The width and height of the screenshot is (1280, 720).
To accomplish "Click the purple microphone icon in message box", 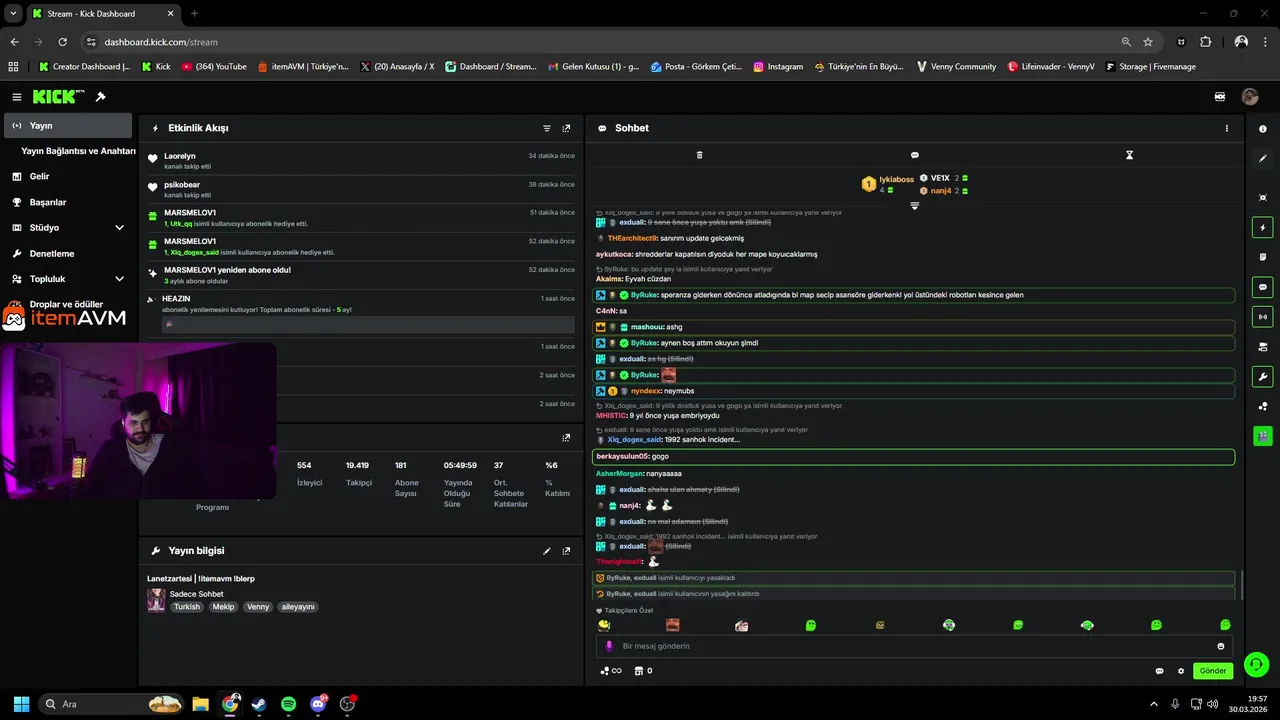I will pos(609,646).
